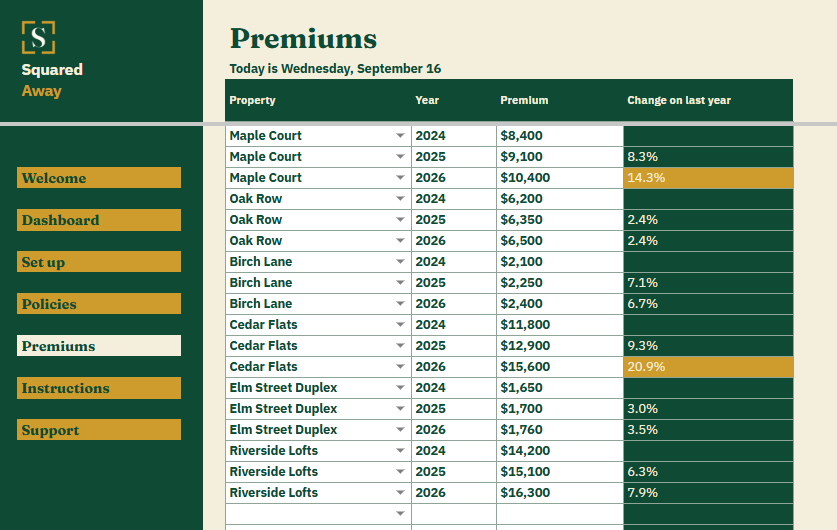Viewport: 837px width, 530px height.
Task: Select the highlighted 14.3% change cell
Action: click(x=708, y=178)
